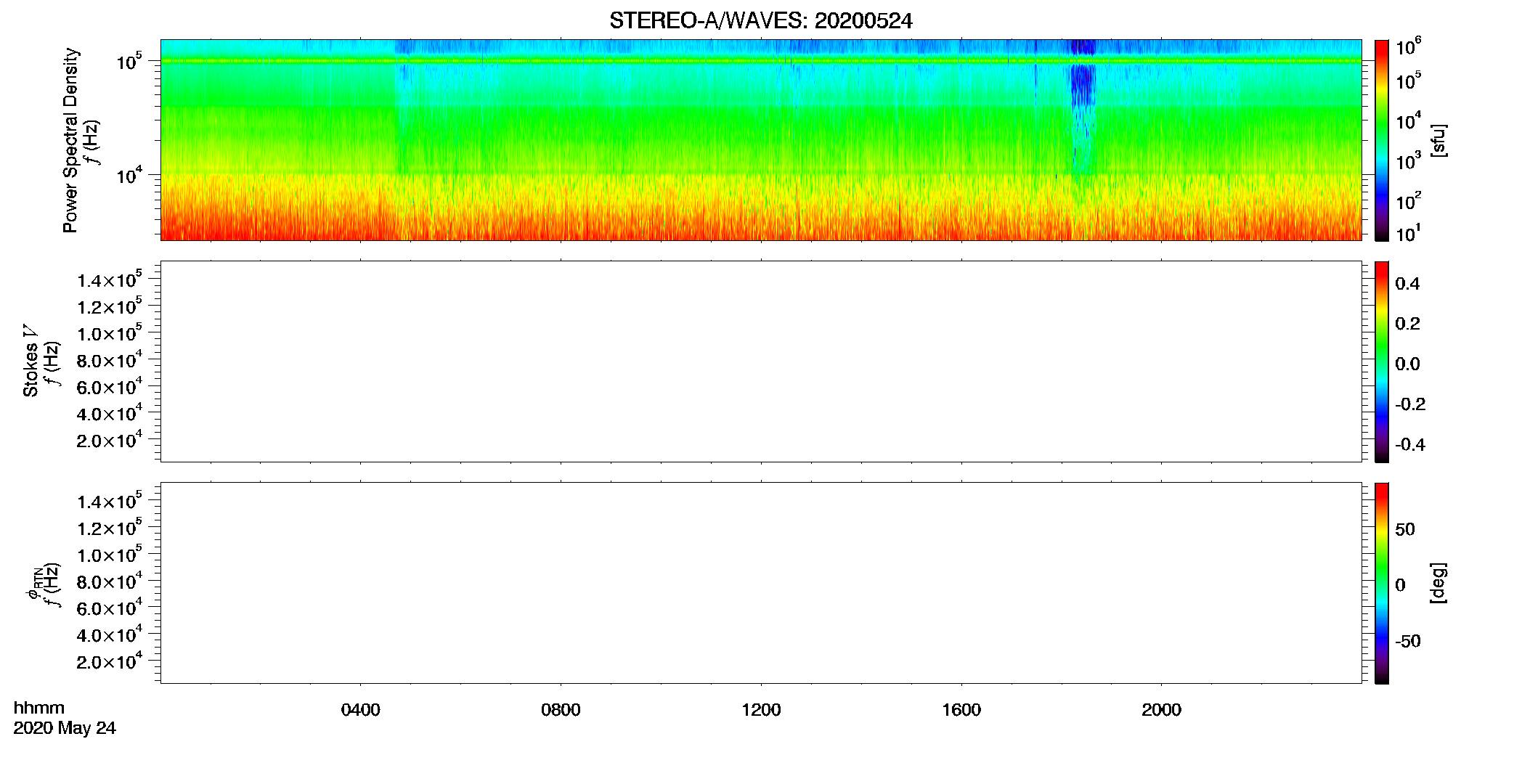Click the 10^3 label on the sfu color bar

1408,161
